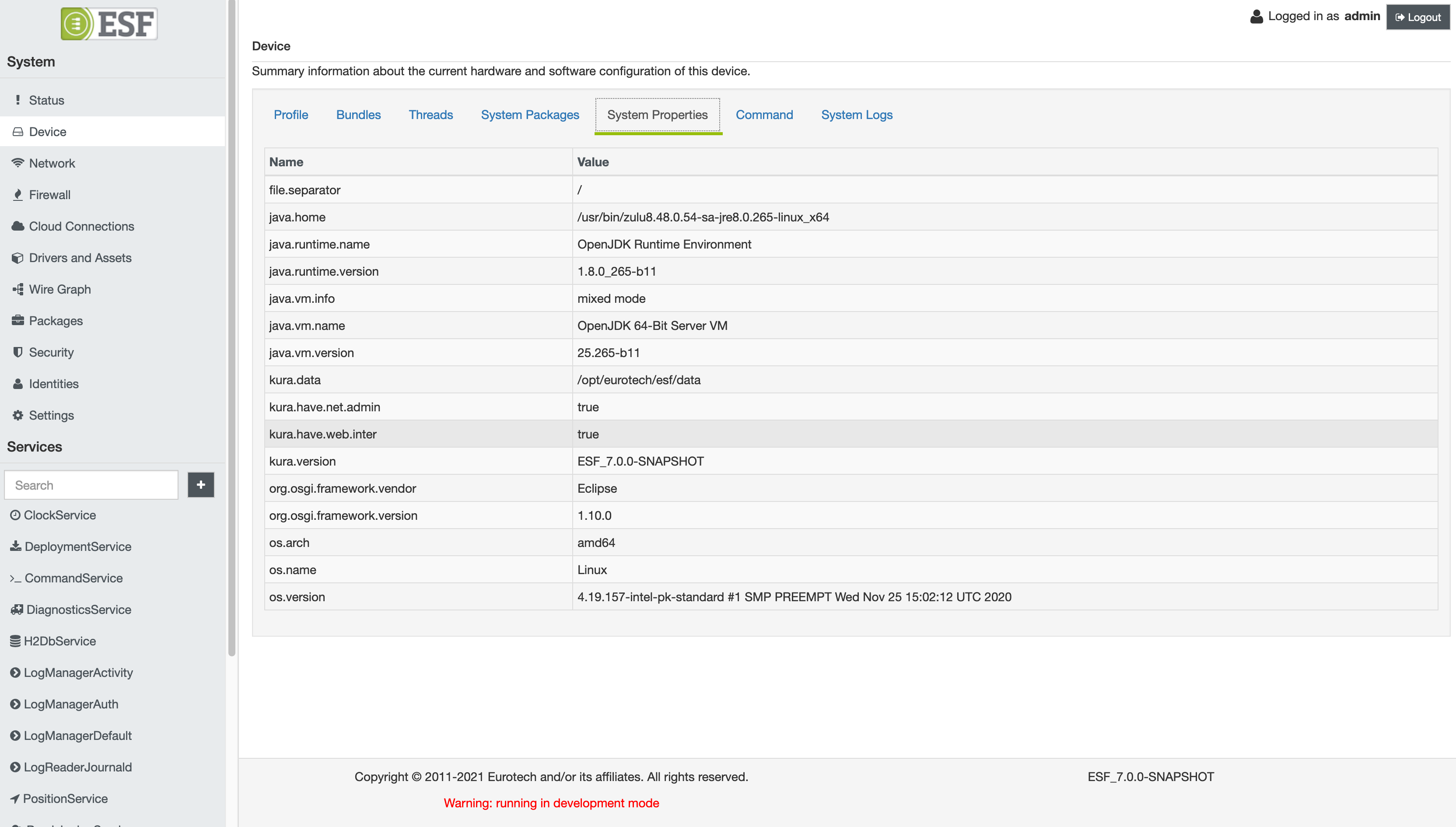
Task: Click the Wire Graph diagram icon
Action: pos(17,289)
